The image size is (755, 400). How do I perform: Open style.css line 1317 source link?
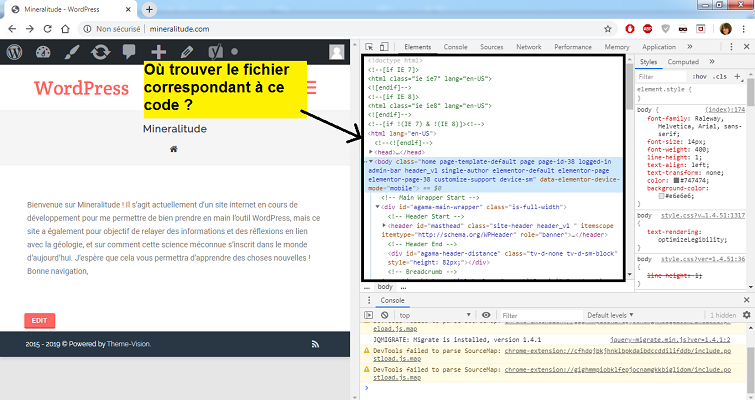pos(703,215)
